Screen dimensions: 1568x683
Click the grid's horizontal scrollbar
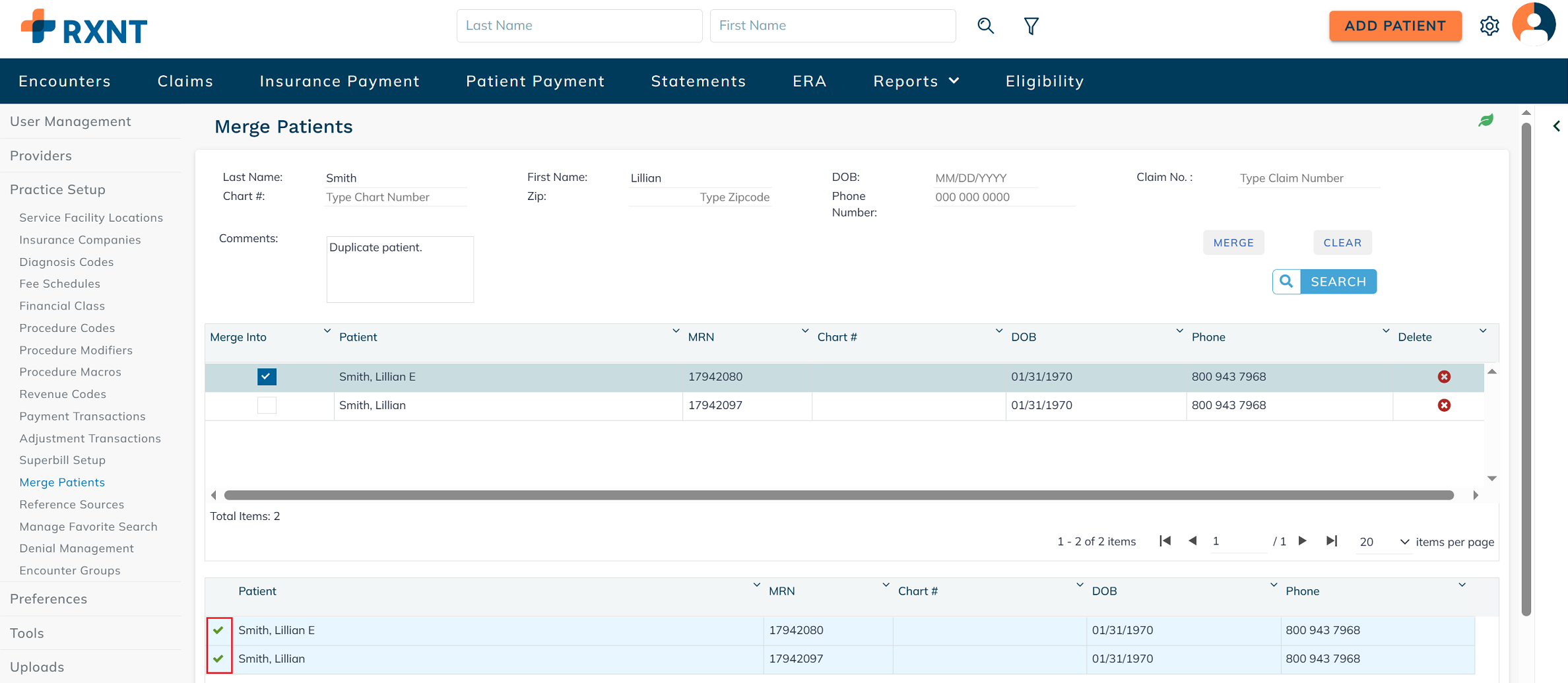click(838, 495)
